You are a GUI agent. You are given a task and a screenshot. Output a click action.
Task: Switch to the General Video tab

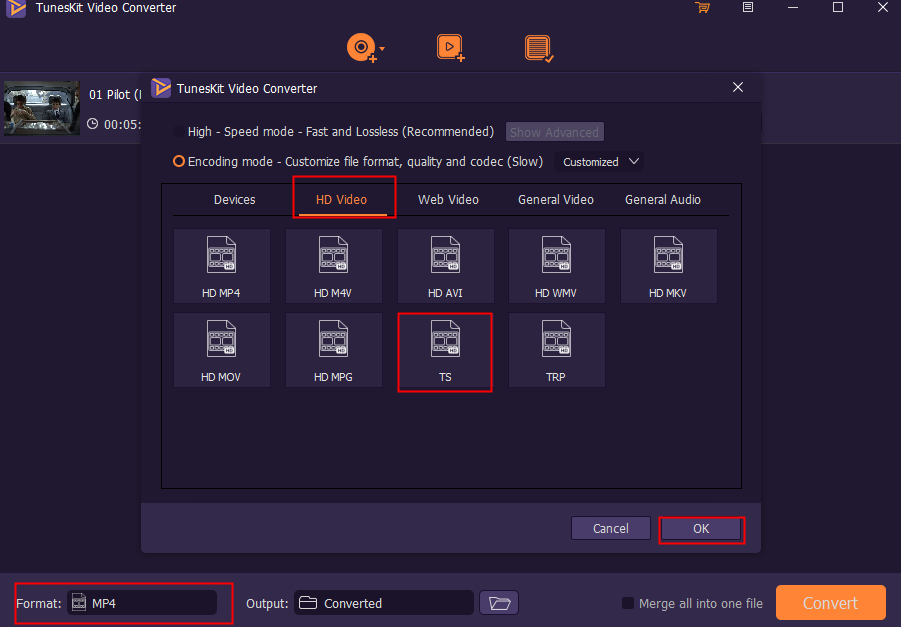click(x=556, y=199)
